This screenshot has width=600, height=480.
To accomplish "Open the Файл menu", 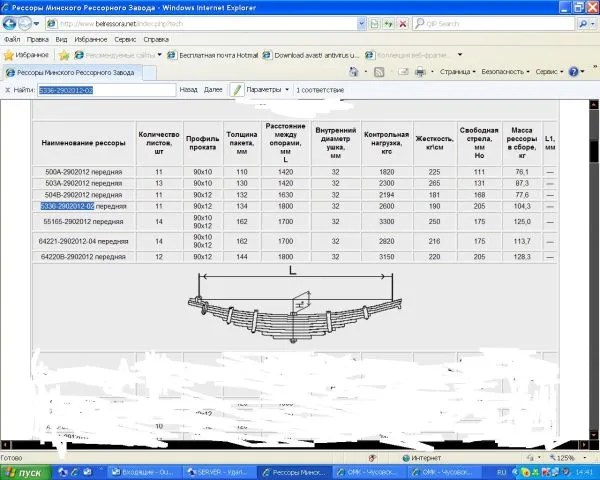I will coord(12,39).
